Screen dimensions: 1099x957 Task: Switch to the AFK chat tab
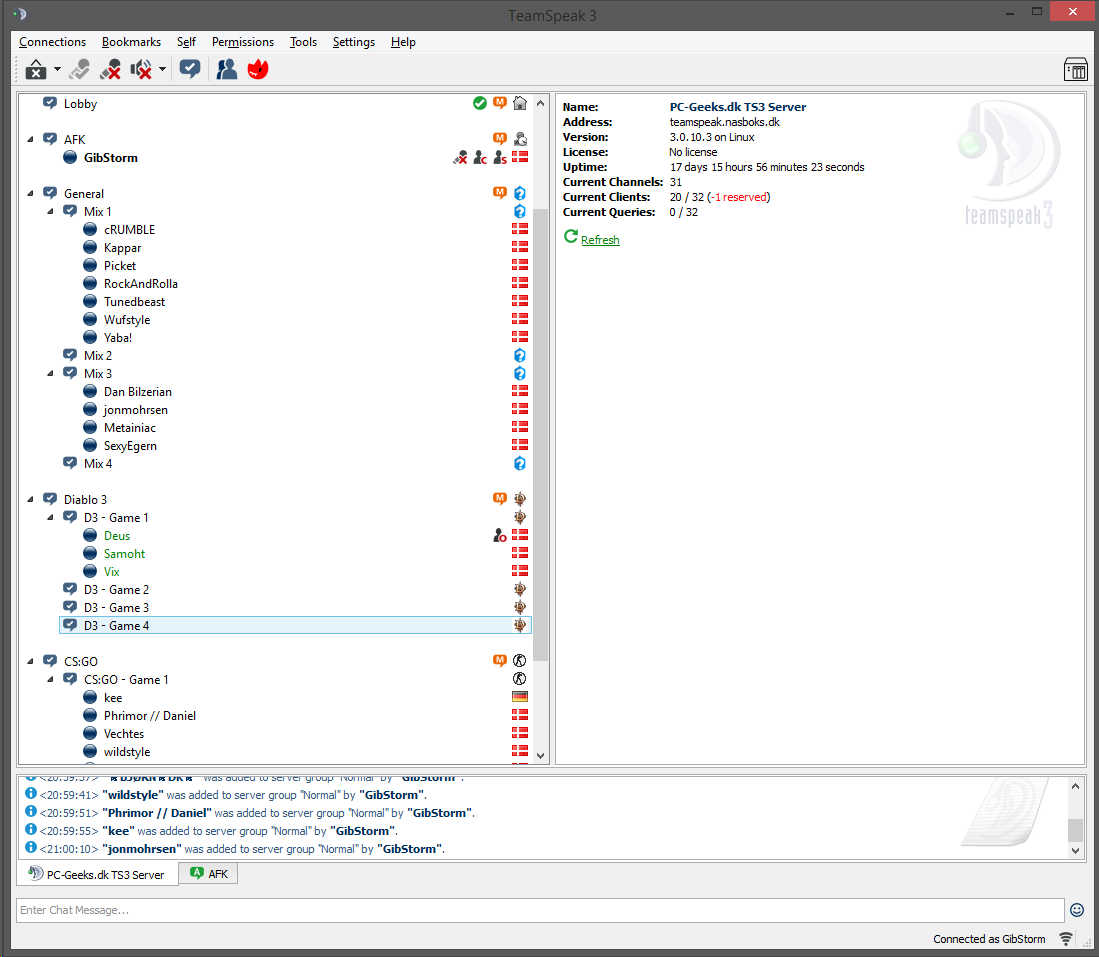209,874
